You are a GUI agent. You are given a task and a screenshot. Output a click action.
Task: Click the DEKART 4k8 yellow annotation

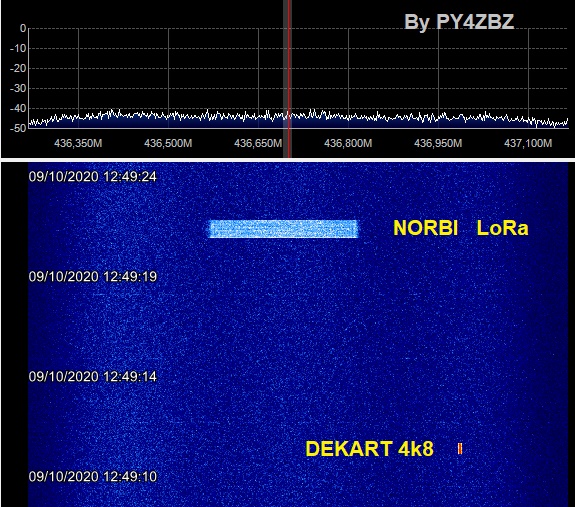(x=369, y=449)
